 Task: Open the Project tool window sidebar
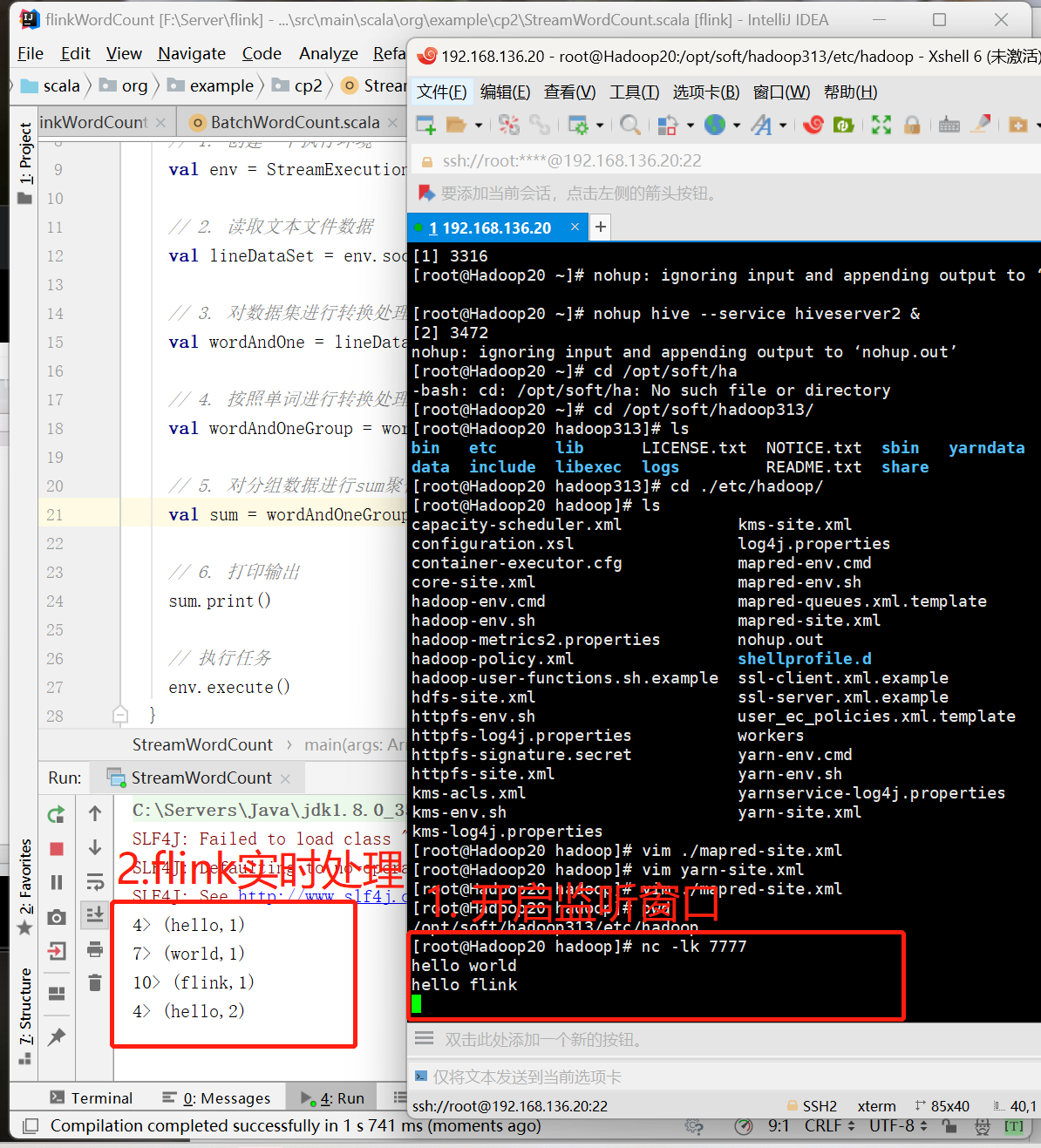click(x=24, y=162)
